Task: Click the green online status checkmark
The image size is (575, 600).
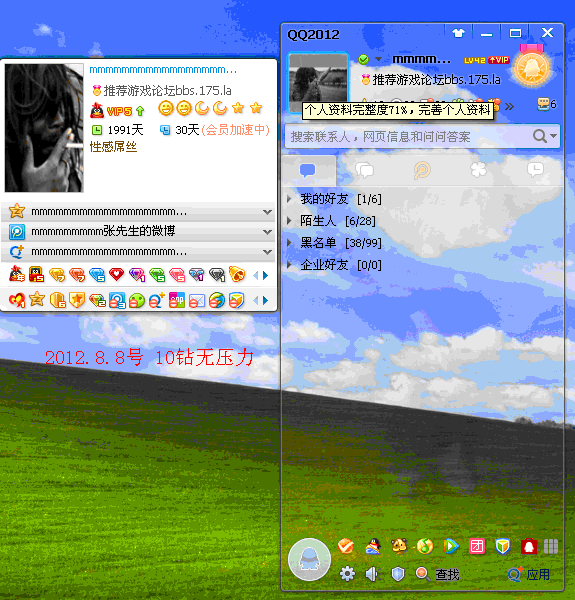Action: (363, 59)
